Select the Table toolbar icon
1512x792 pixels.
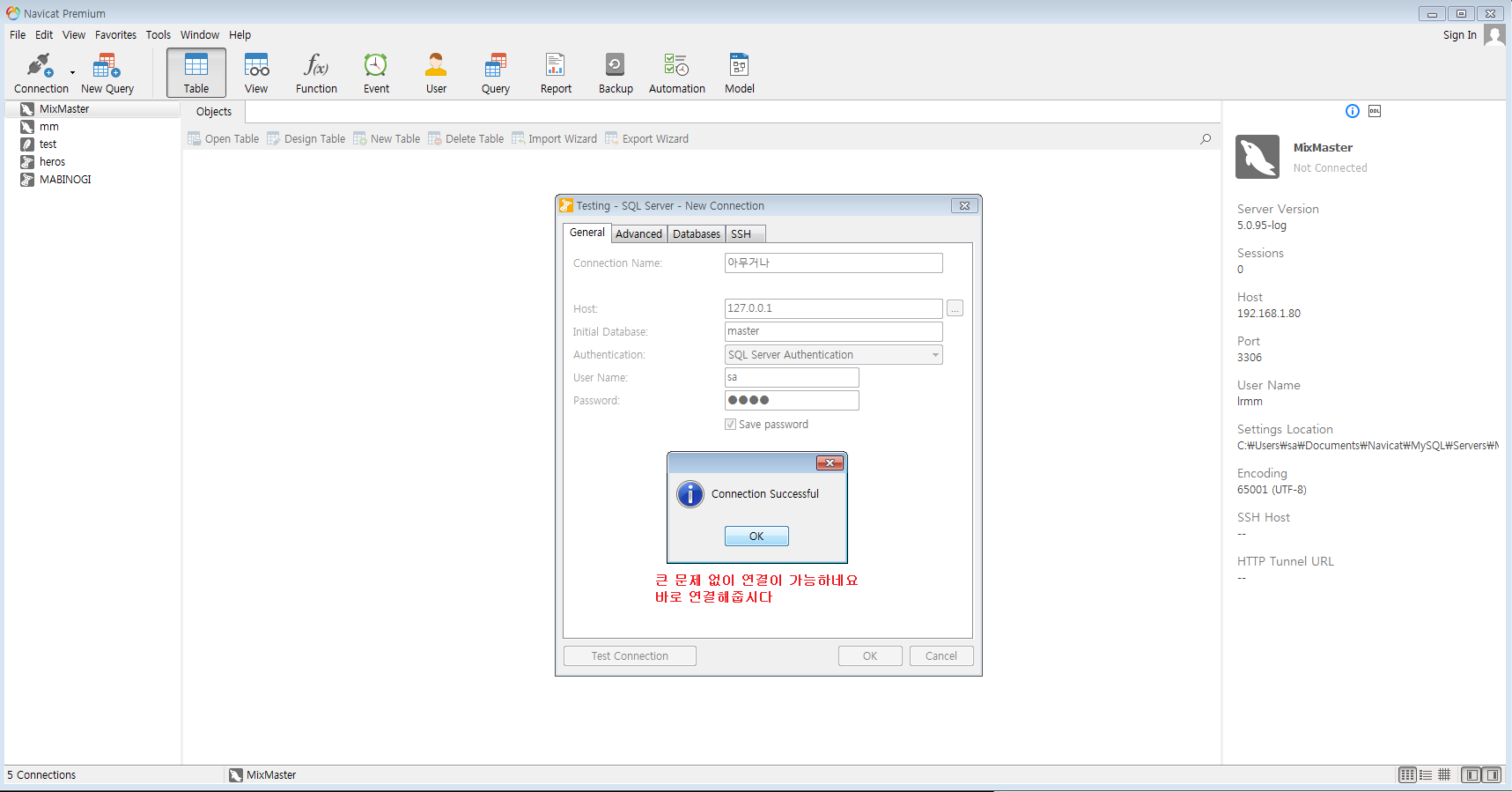click(x=196, y=72)
